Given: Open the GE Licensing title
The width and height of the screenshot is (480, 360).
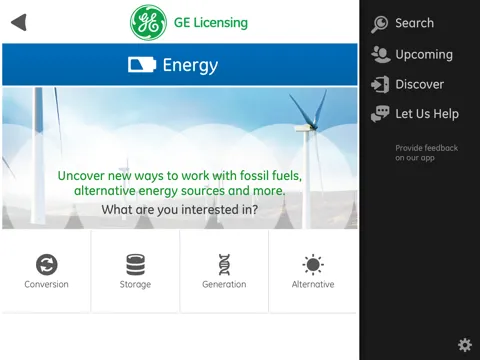Looking at the screenshot, I should tap(211, 23).
